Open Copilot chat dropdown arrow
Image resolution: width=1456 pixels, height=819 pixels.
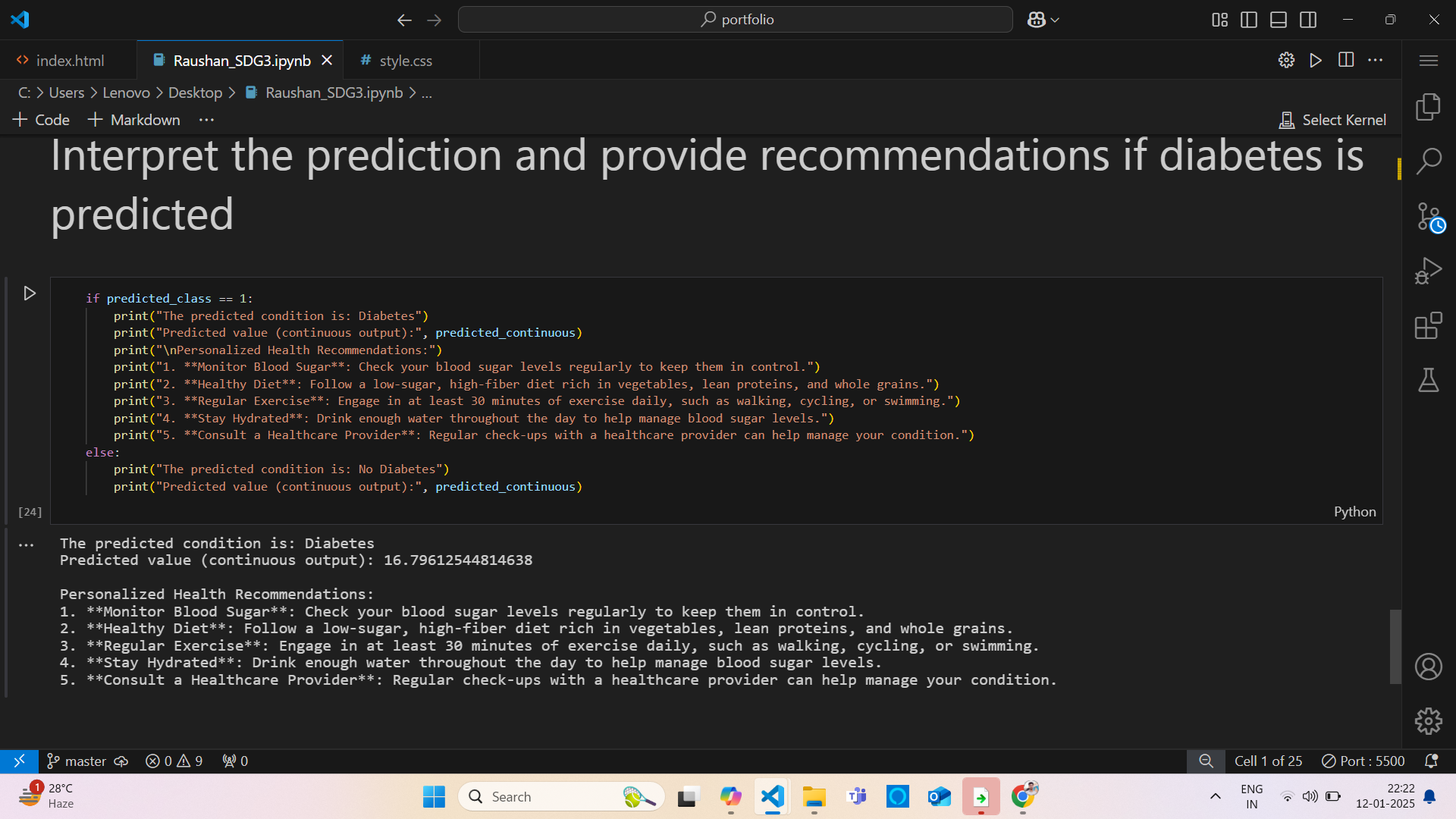(x=1055, y=20)
